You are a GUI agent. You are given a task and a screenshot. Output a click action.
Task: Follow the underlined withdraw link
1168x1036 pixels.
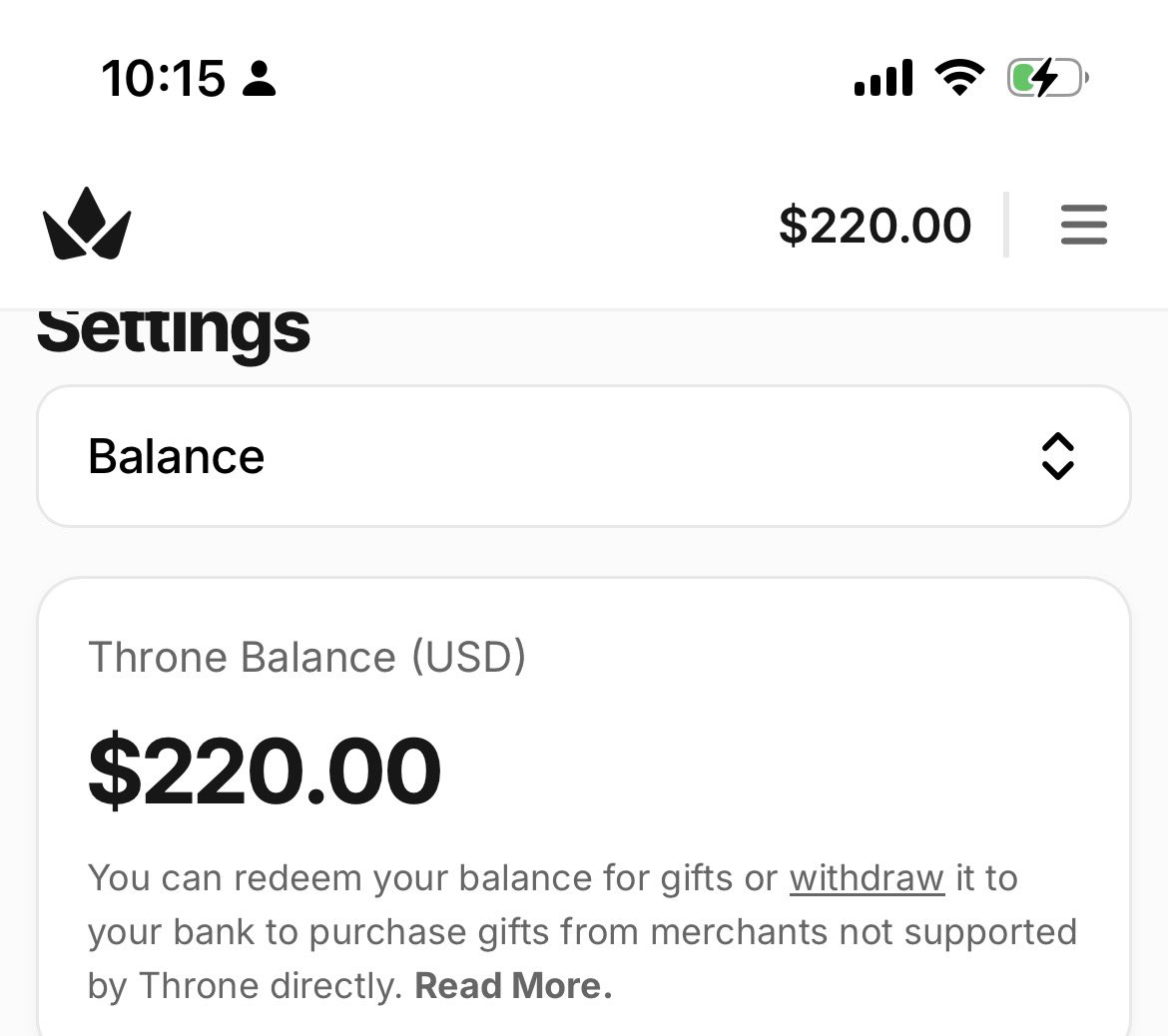(868, 878)
